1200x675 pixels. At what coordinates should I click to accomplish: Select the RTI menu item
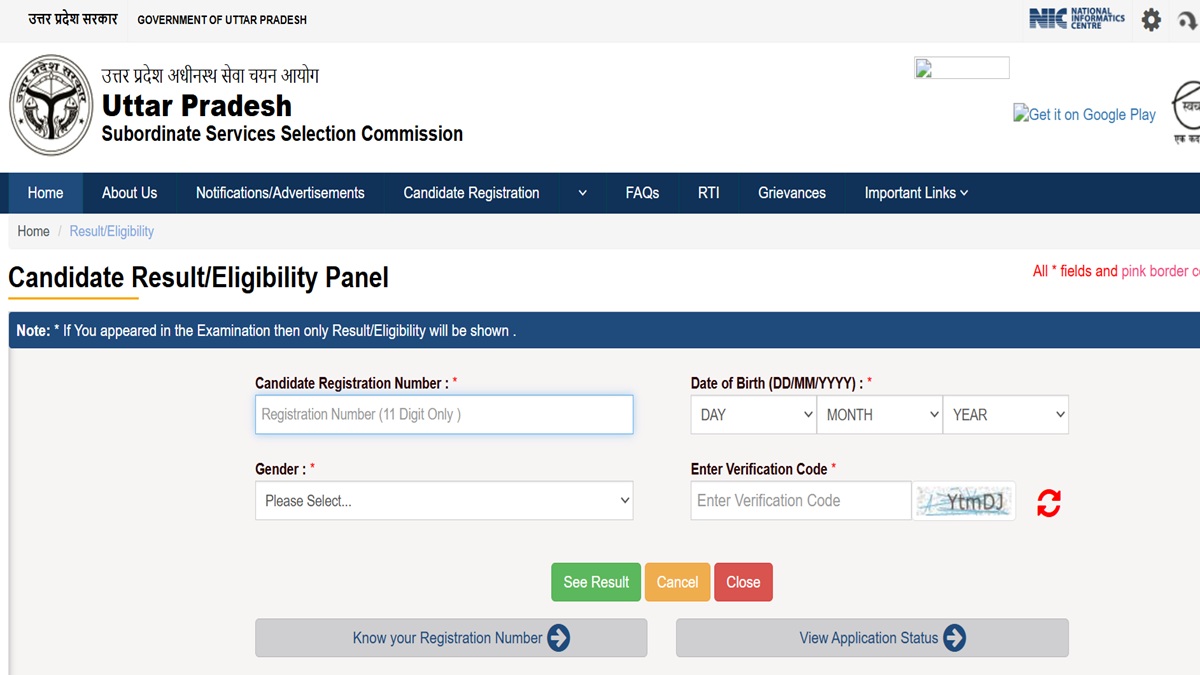pyautogui.click(x=708, y=193)
